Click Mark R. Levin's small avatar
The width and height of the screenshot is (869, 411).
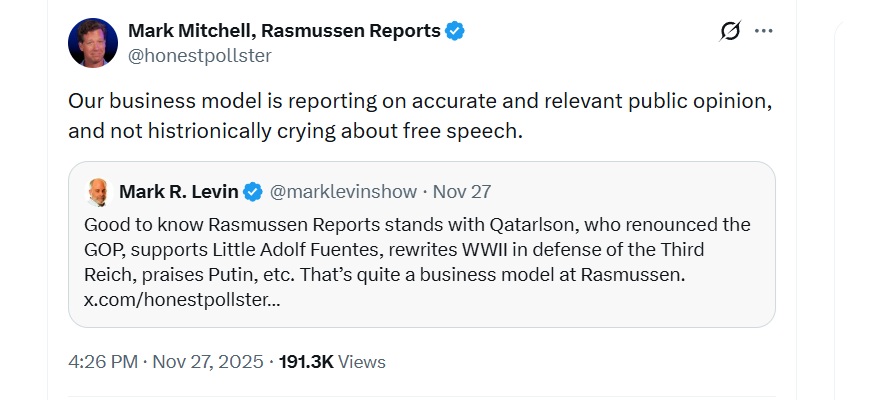[97, 191]
